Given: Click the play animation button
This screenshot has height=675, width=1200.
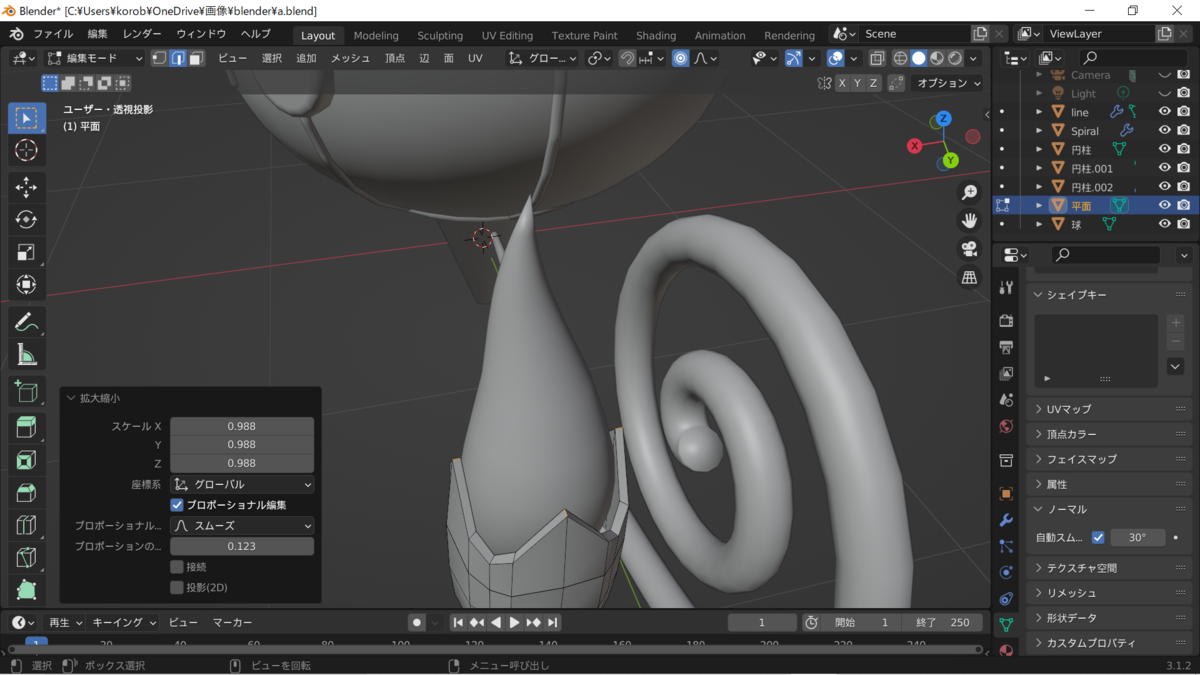Looking at the screenshot, I should point(514,622).
